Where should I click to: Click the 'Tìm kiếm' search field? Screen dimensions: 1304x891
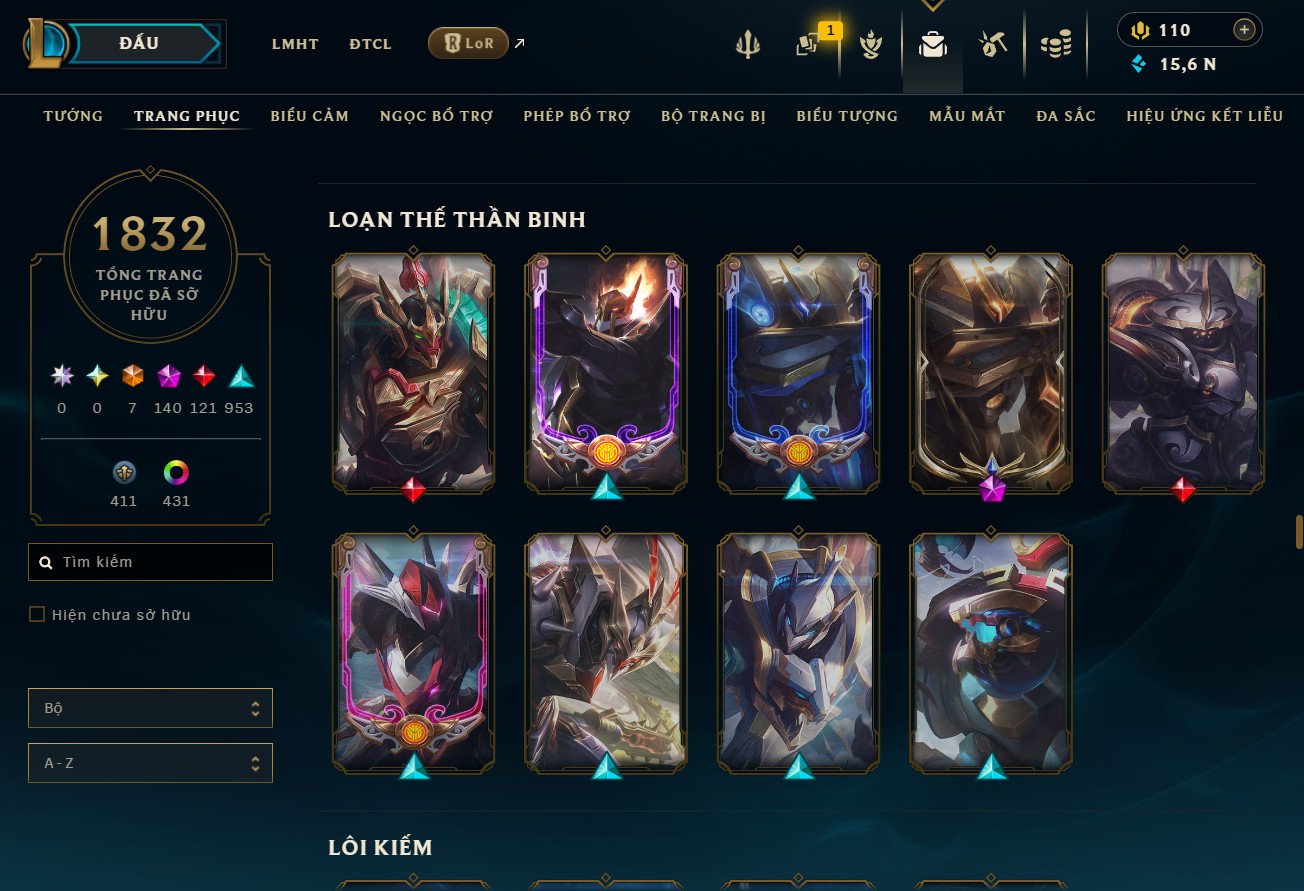150,562
